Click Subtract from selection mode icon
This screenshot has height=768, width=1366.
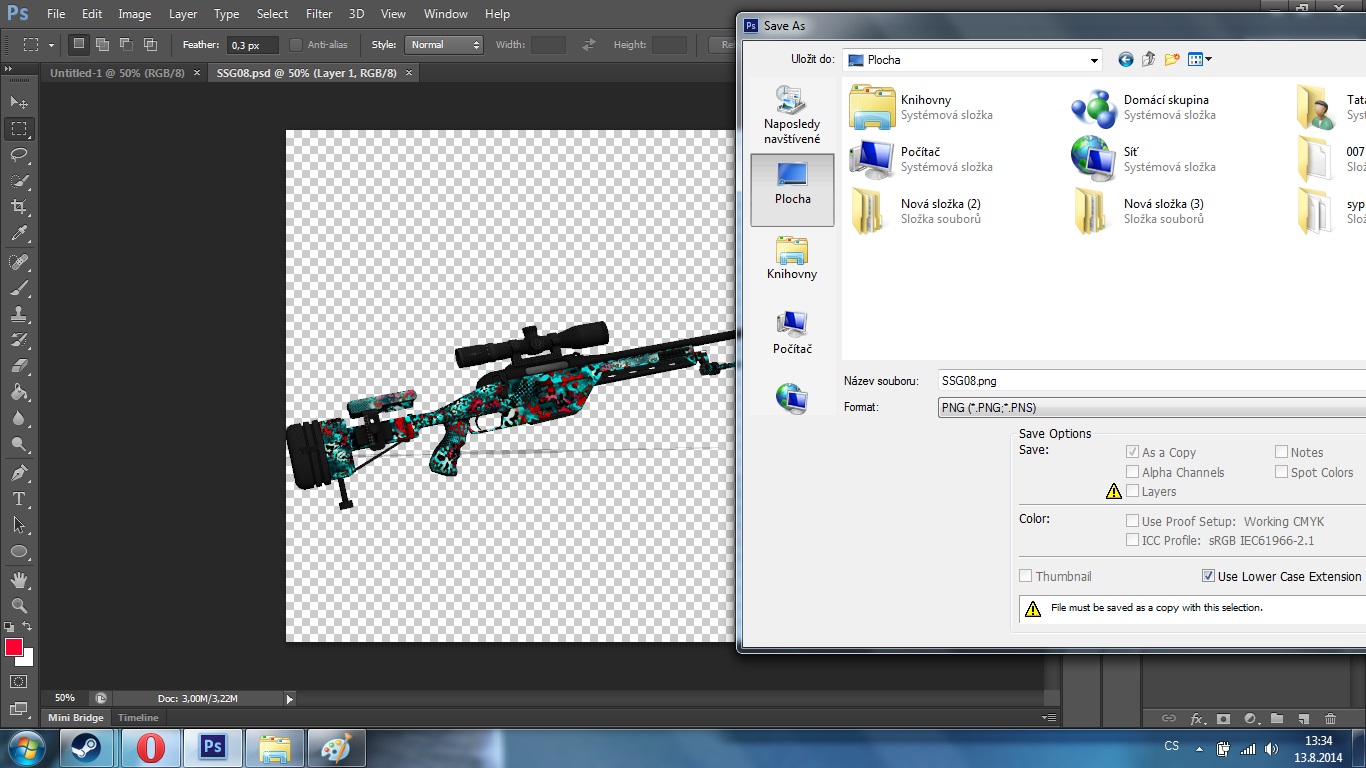click(x=126, y=44)
